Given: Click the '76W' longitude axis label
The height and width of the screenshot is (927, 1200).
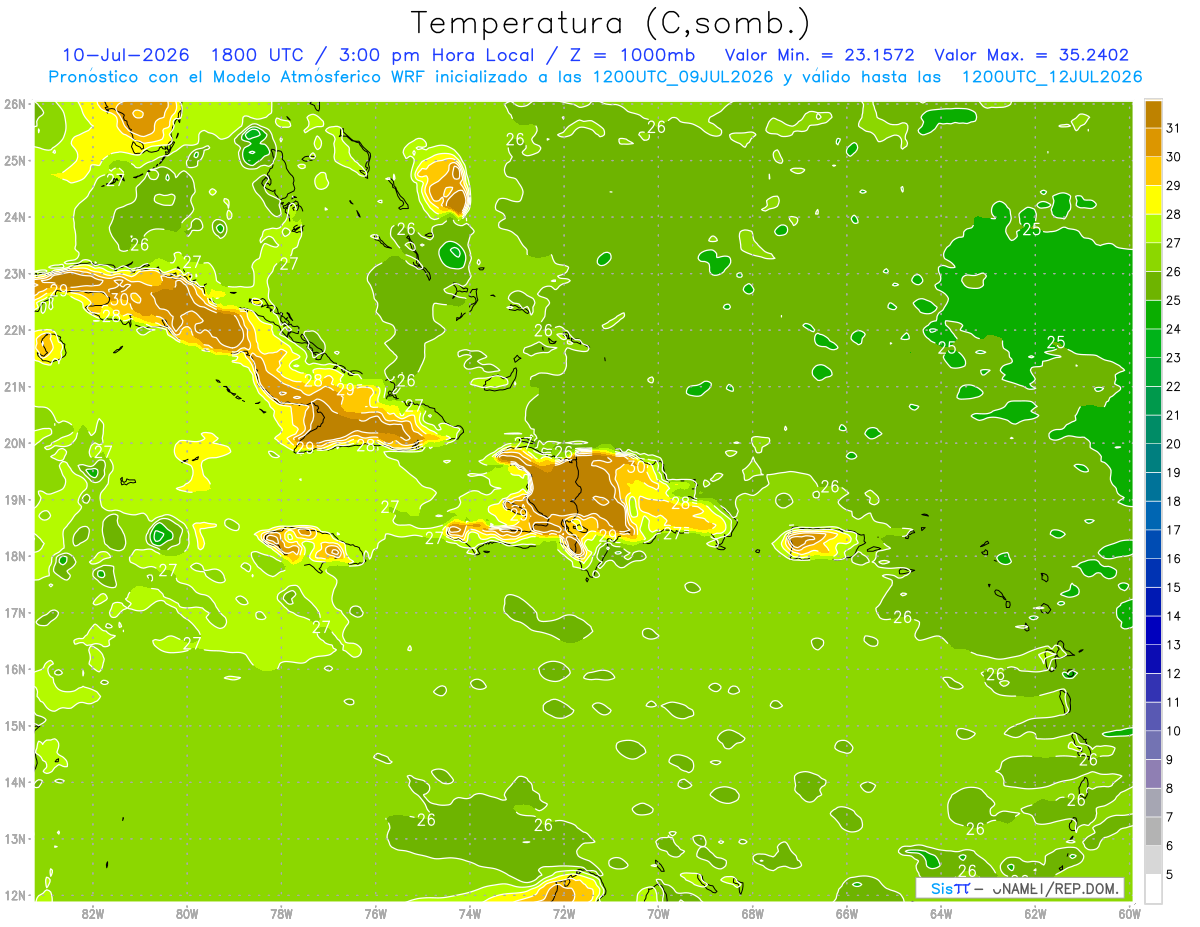Looking at the screenshot, I should click(376, 912).
